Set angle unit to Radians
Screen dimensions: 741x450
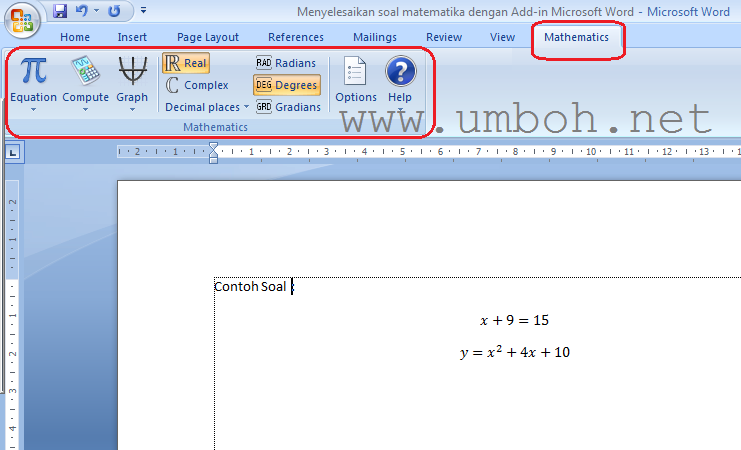[286, 63]
